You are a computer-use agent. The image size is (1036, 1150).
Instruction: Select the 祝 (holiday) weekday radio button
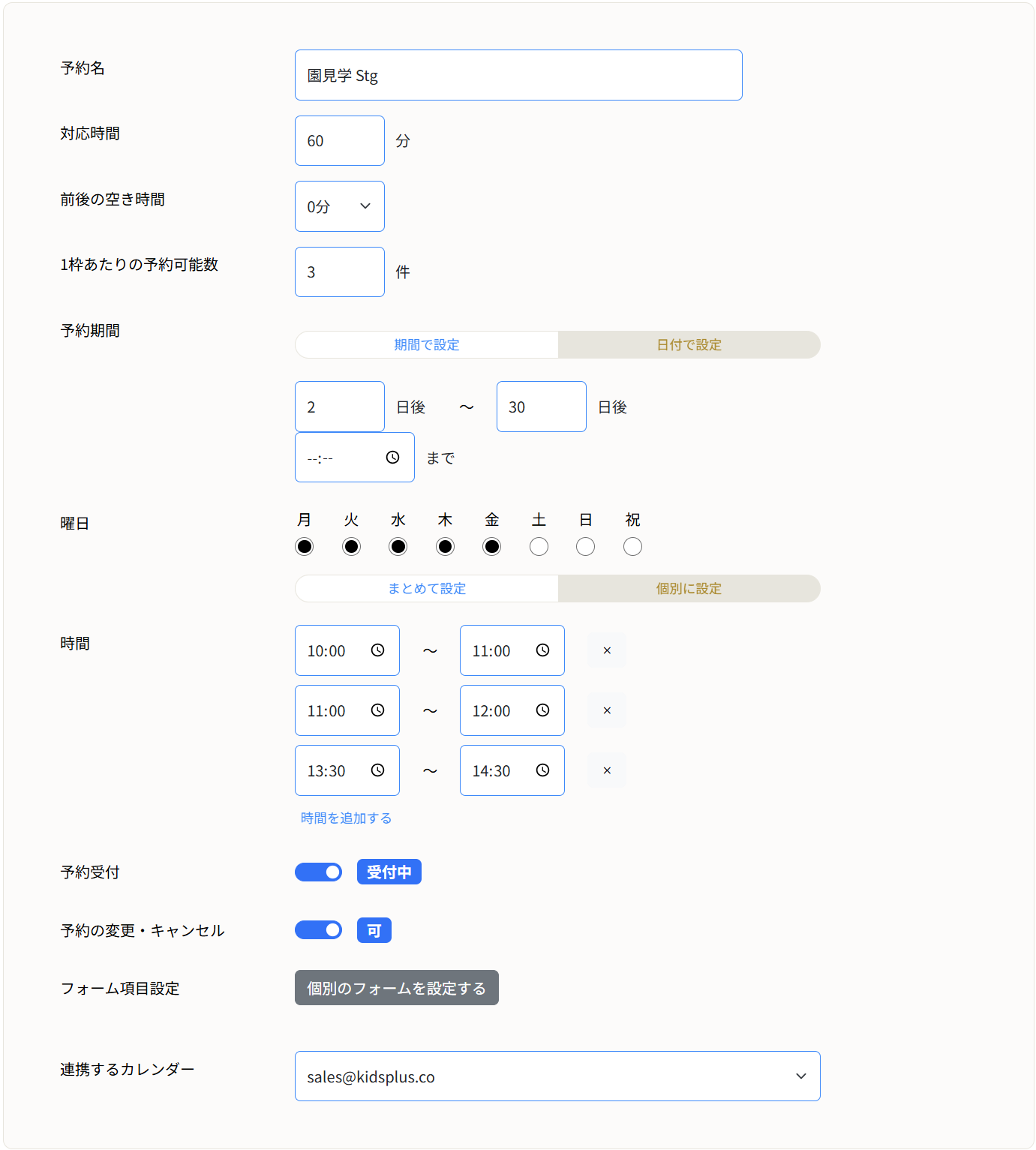[x=632, y=546]
